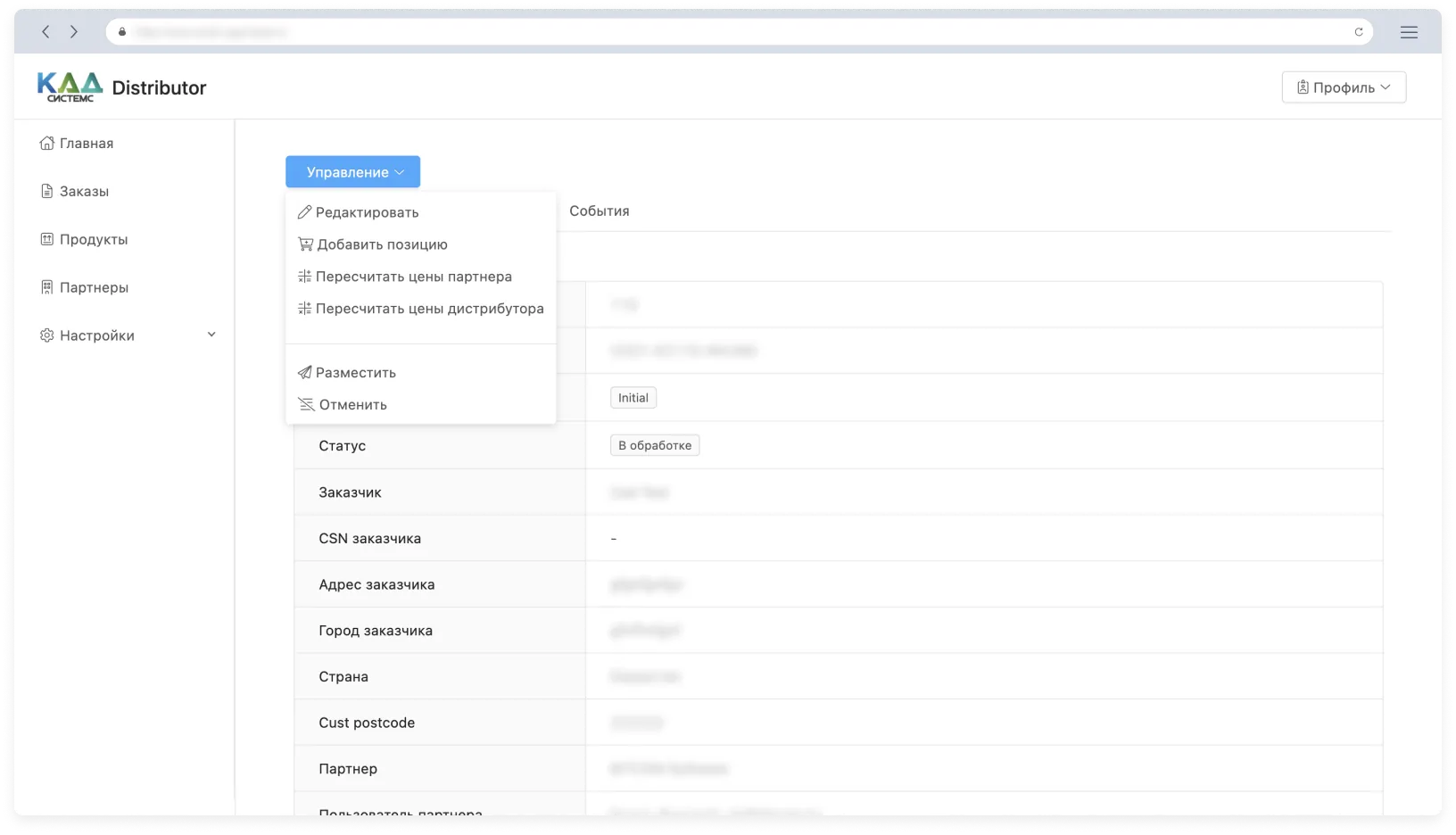
Task: Click Разместить to place the order
Action: 355,373
